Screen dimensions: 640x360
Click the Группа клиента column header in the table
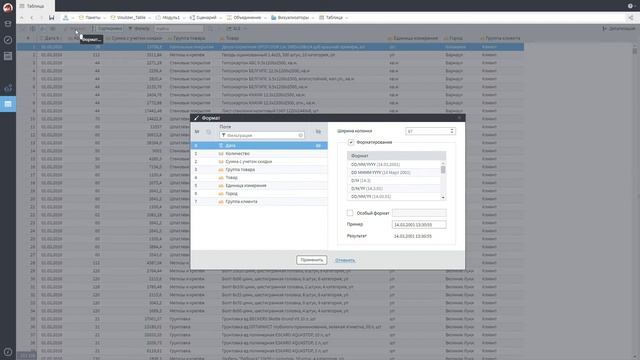point(500,38)
